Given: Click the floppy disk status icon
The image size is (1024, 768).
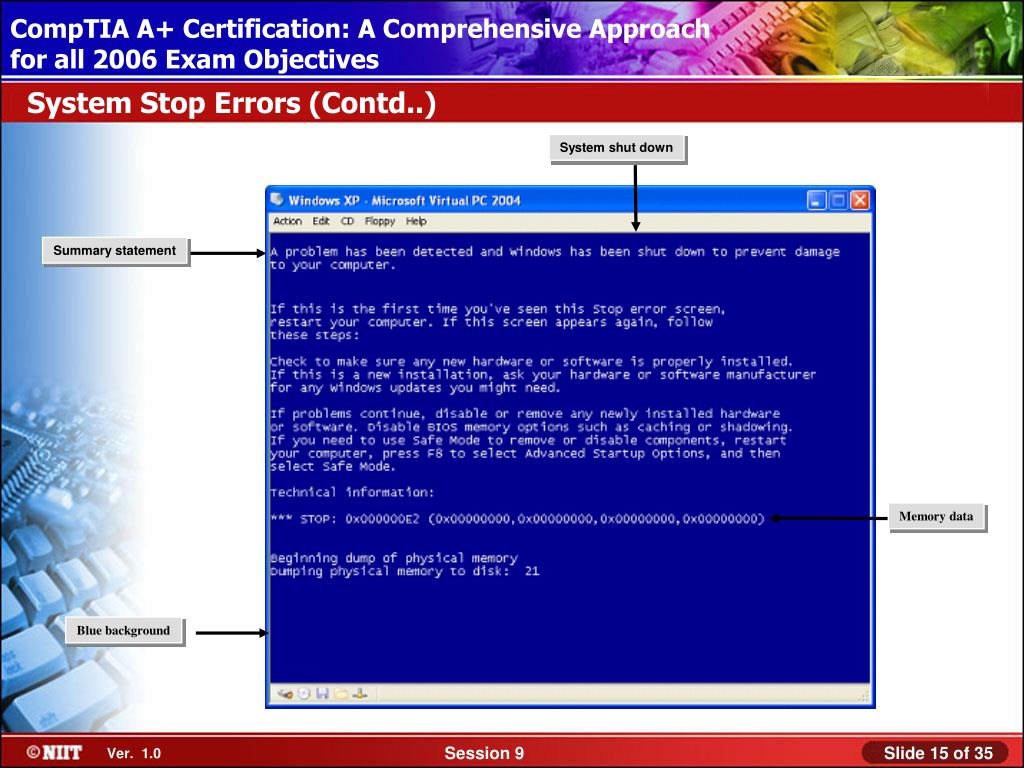Looking at the screenshot, I should [322, 694].
